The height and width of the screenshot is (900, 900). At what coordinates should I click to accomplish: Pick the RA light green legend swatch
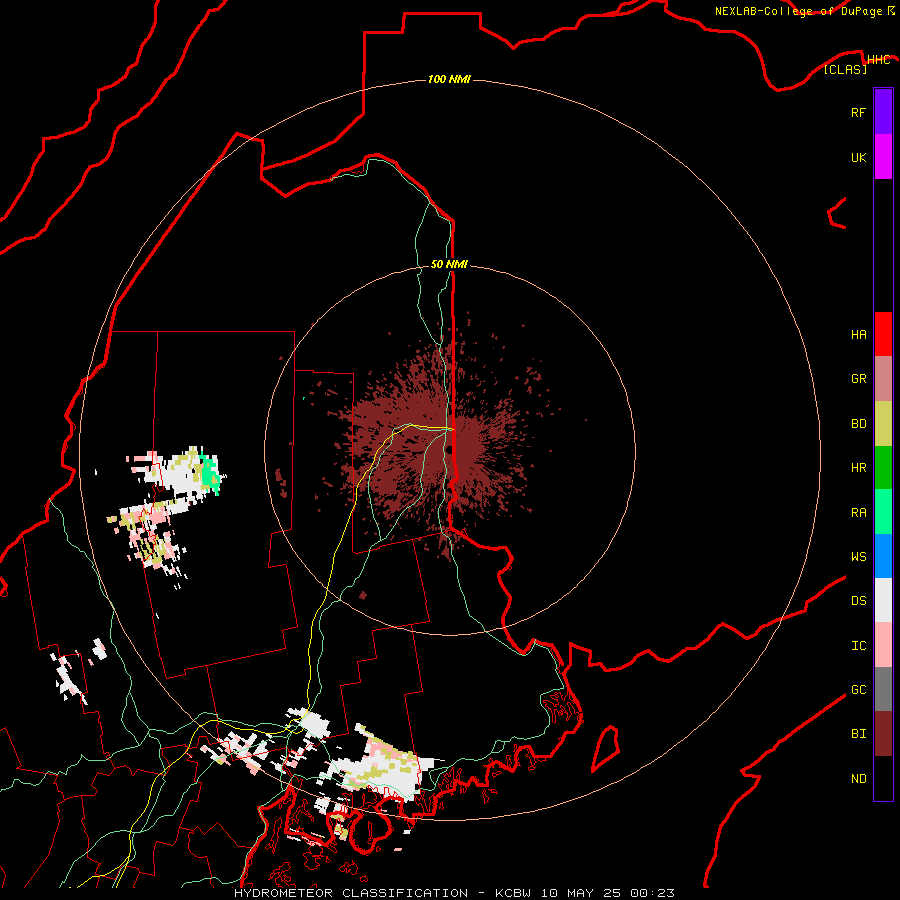pos(883,512)
